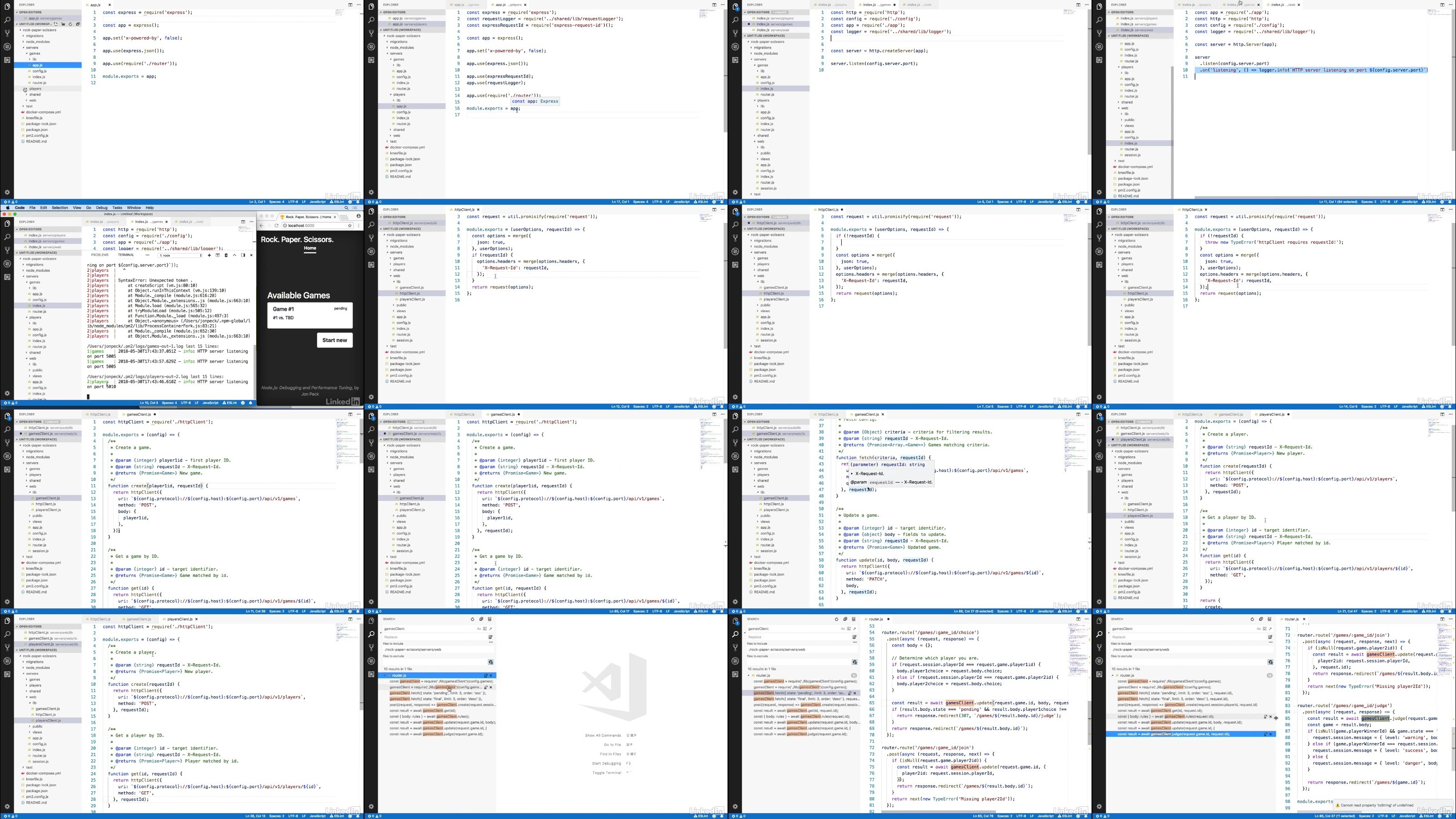Open the Debug menu
This screenshot has width=1456, height=819.
coord(102,207)
